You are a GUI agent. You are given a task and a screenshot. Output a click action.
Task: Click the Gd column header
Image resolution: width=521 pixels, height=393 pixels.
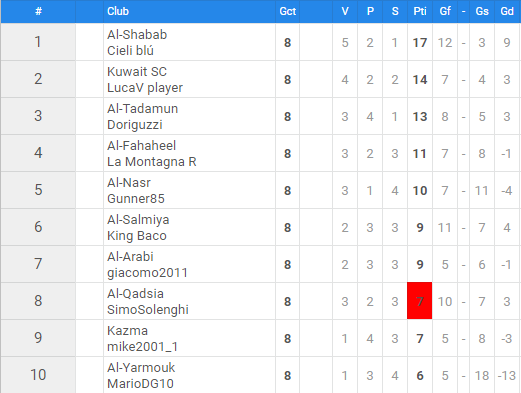pos(507,11)
